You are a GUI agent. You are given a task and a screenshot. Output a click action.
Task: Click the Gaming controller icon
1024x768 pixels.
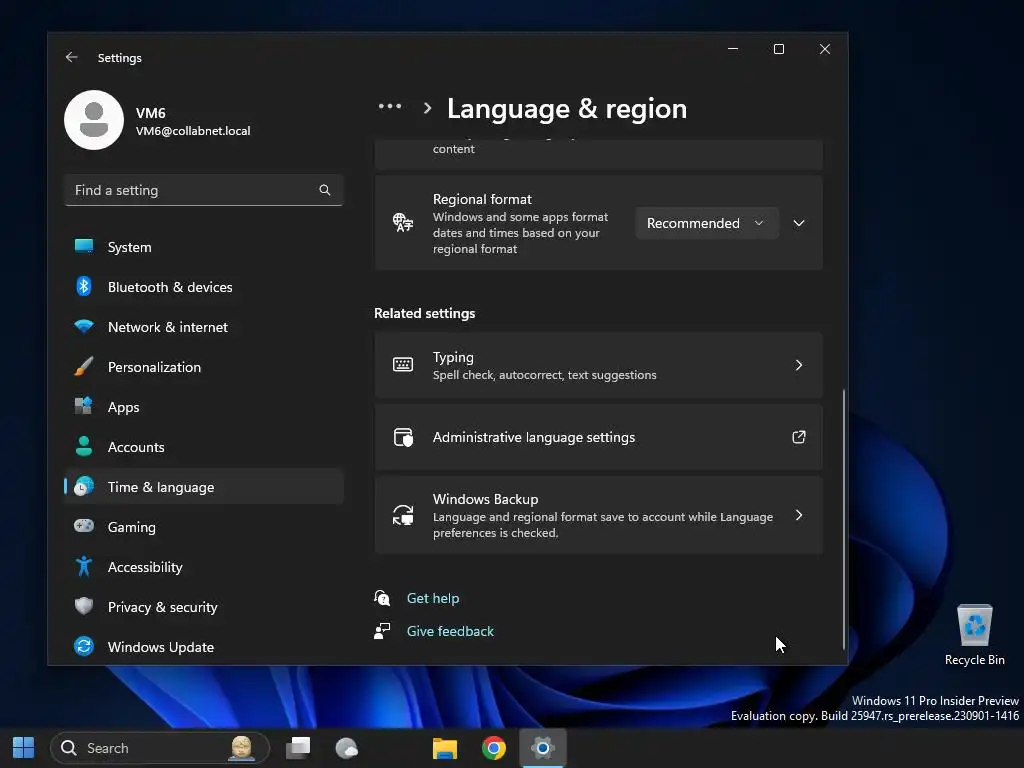(84, 526)
